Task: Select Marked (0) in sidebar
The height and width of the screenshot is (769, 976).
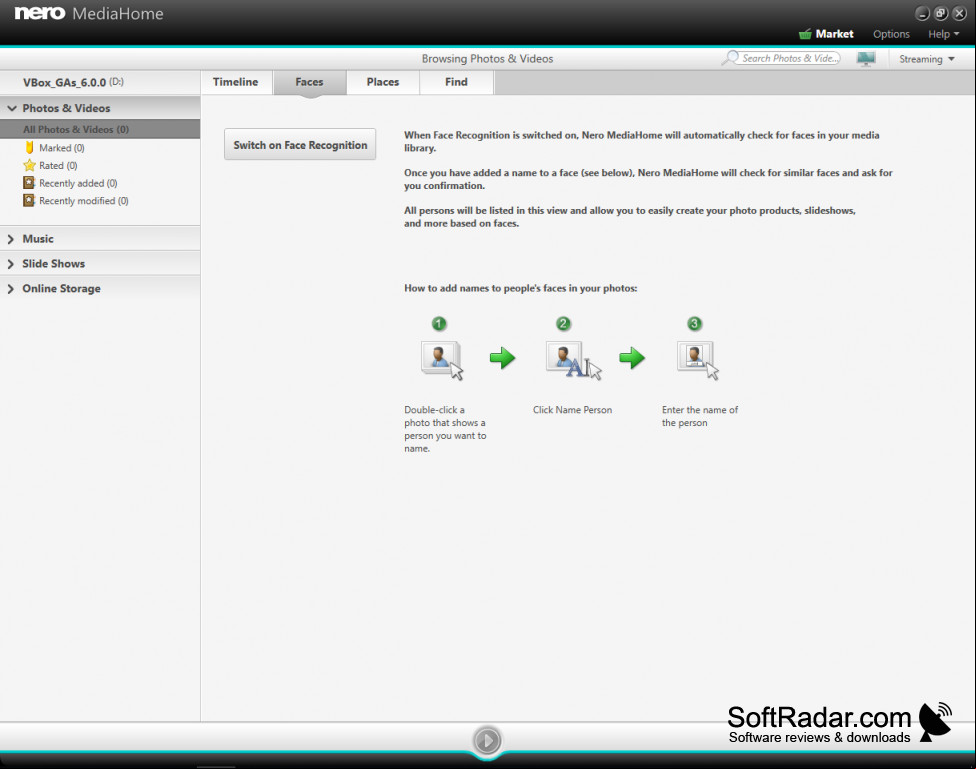Action: point(62,148)
